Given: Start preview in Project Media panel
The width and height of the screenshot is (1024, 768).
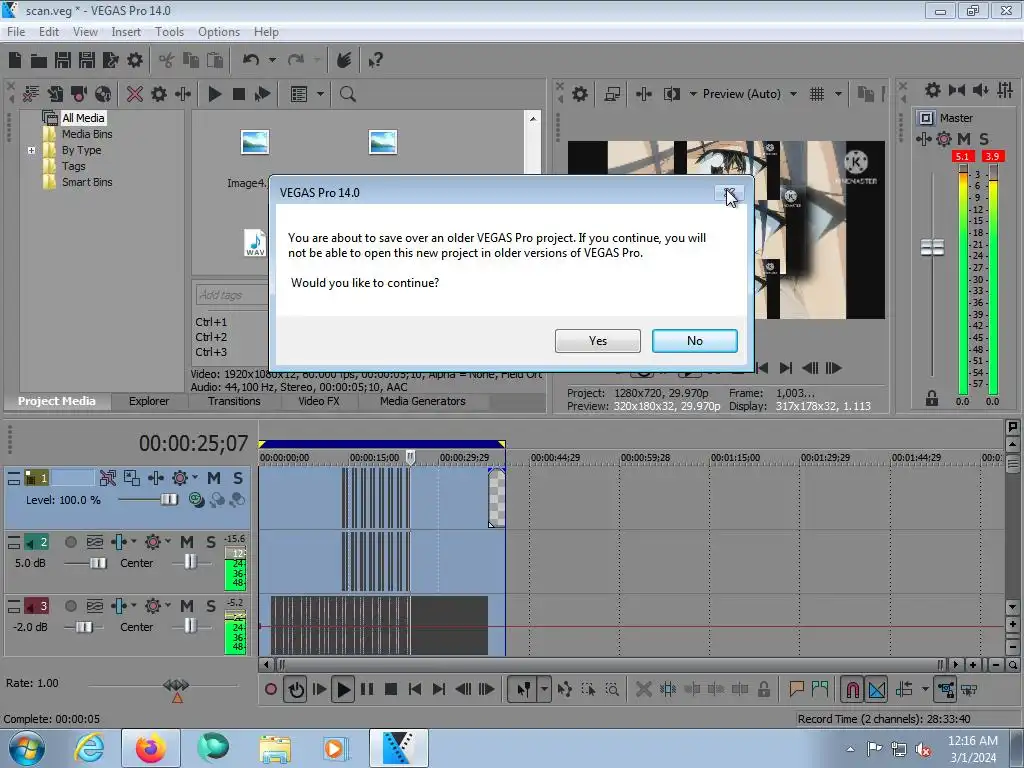Looking at the screenshot, I should (x=214, y=94).
